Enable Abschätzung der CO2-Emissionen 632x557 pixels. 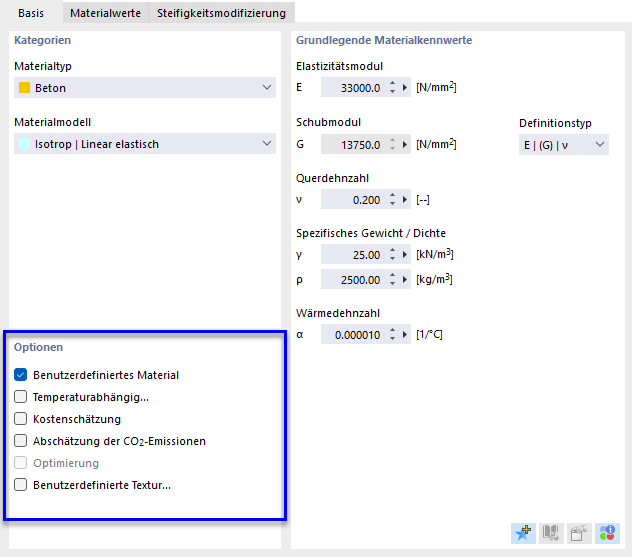click(x=21, y=441)
